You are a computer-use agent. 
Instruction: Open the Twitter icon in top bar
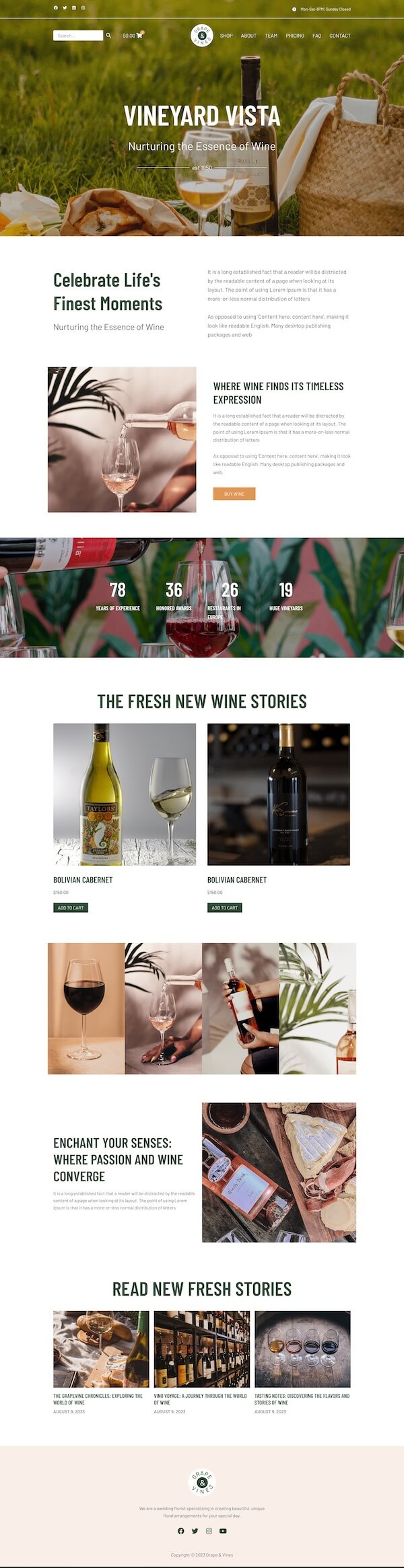65,8
